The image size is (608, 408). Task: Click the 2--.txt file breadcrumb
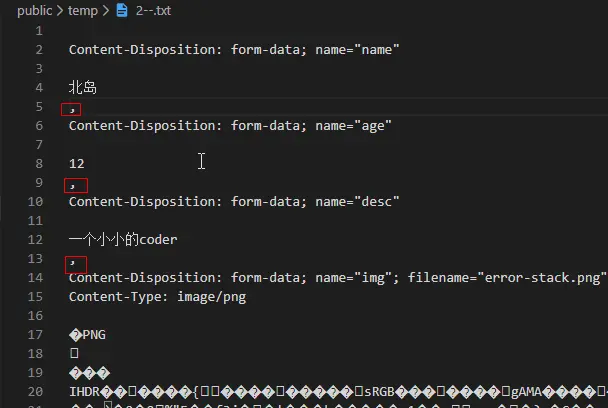pos(153,10)
